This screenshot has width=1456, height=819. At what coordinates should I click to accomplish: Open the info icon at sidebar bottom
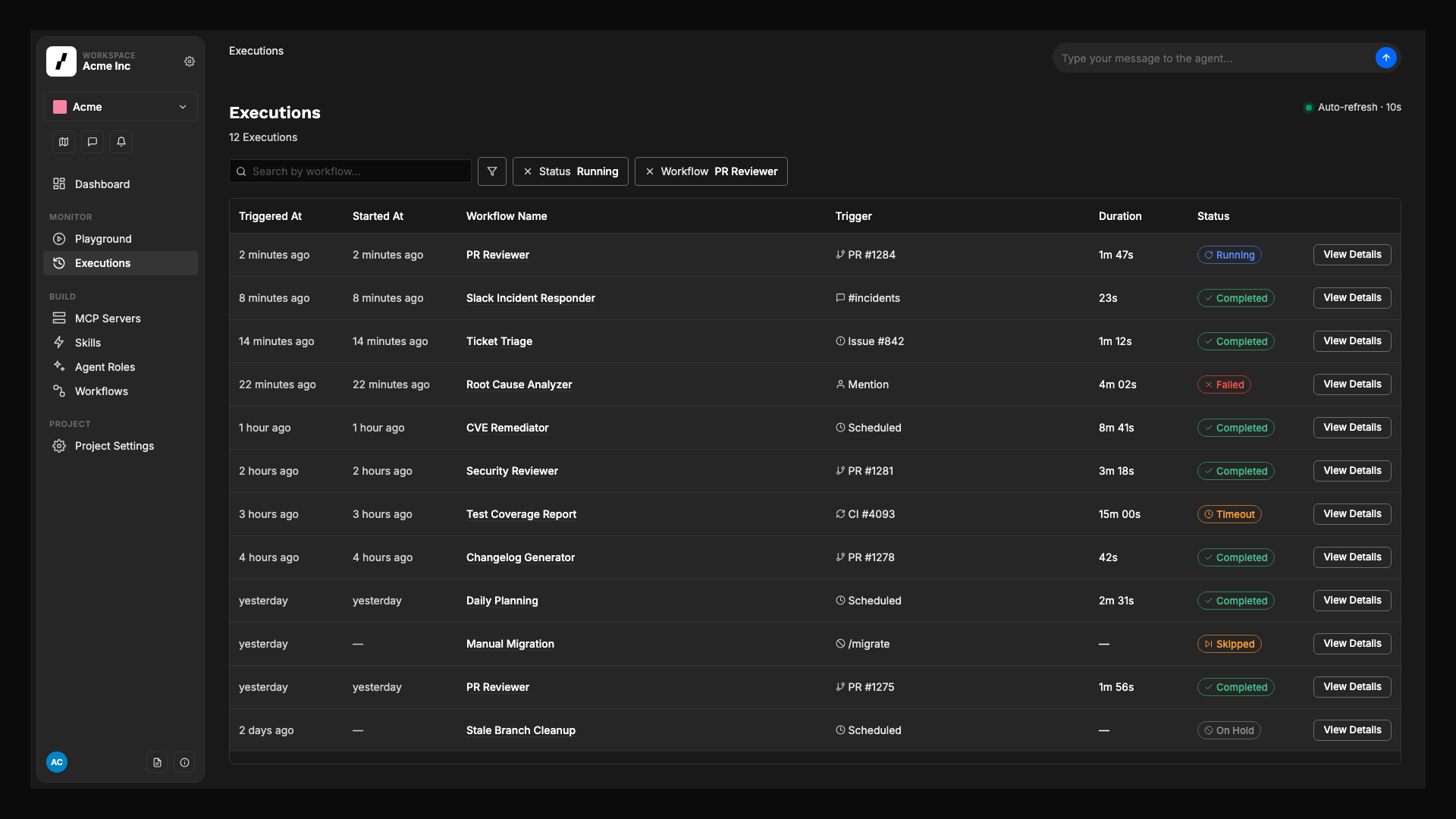(x=184, y=762)
